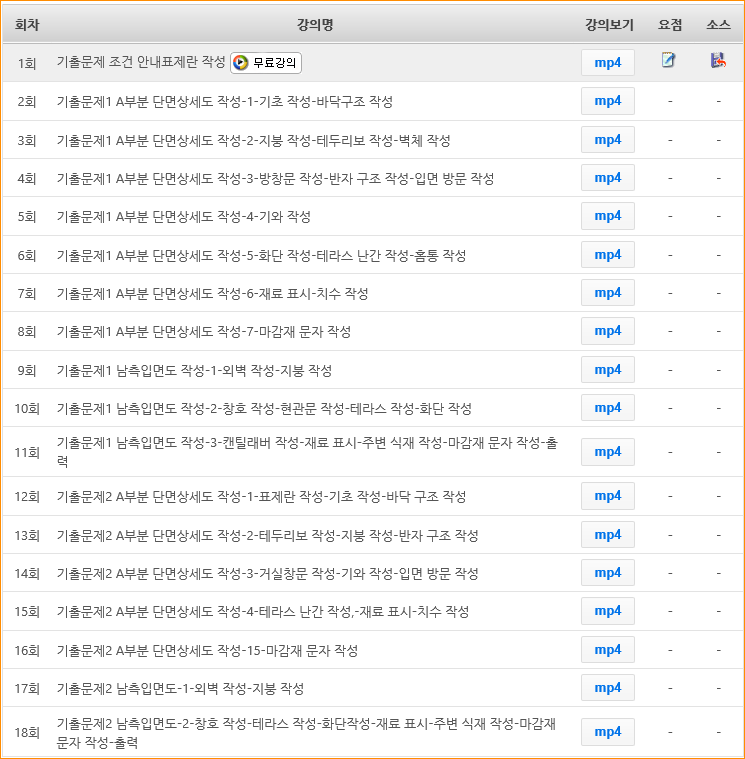Screen dimensions: 745x759
Task: Download the source file icon for lecture 1
Action: (717, 61)
